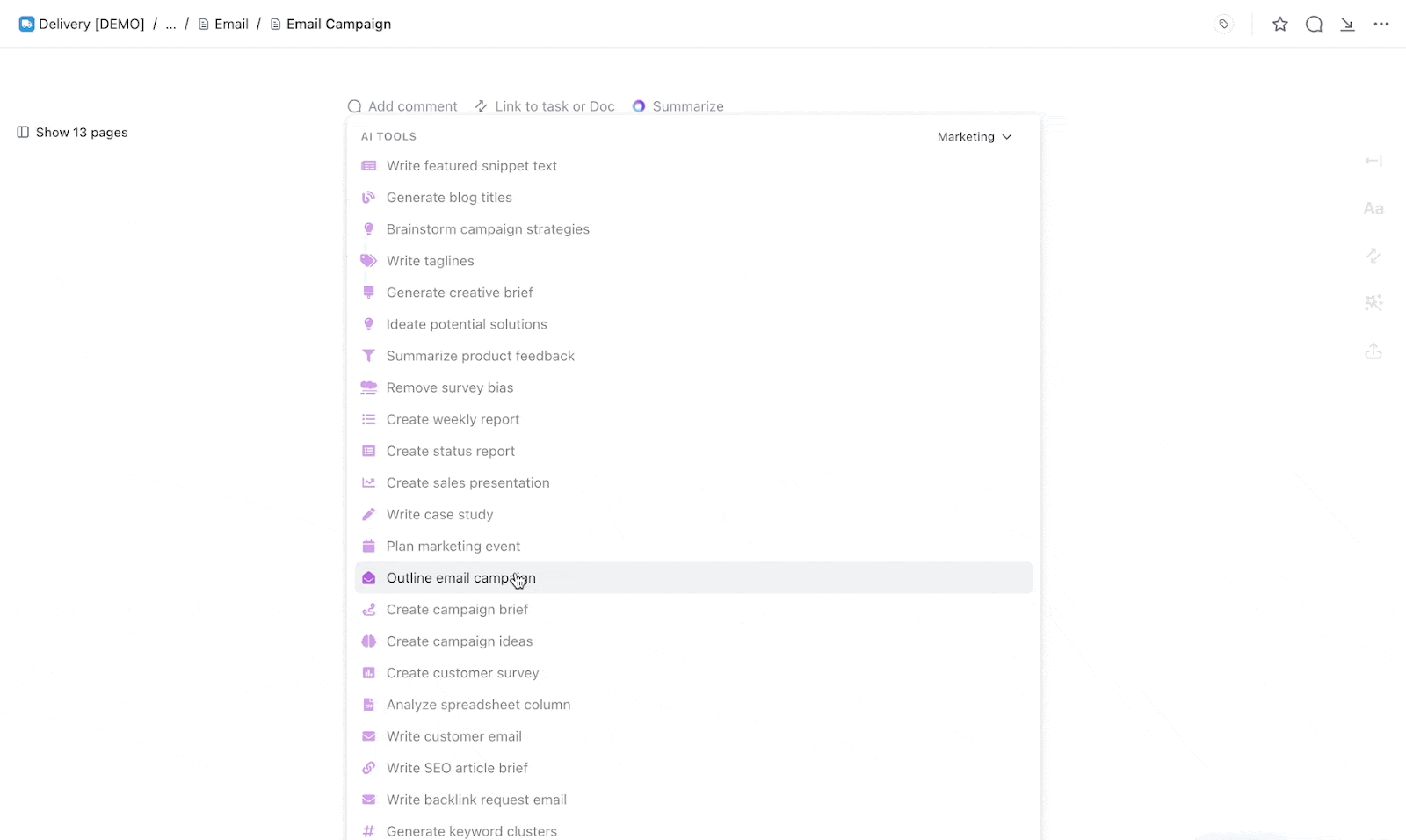Open the Marketing category dropdown
The width and height of the screenshot is (1406, 840).
(974, 136)
